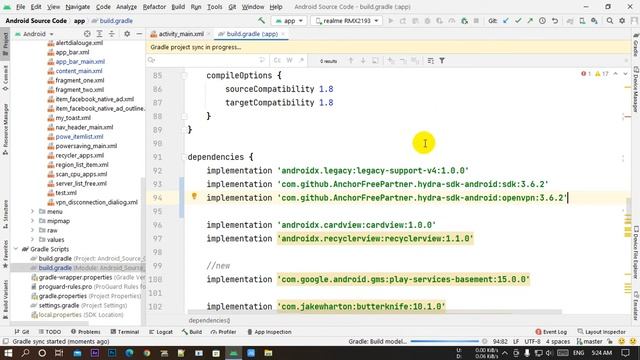Open the Logcat tool window button

click(x=161, y=332)
